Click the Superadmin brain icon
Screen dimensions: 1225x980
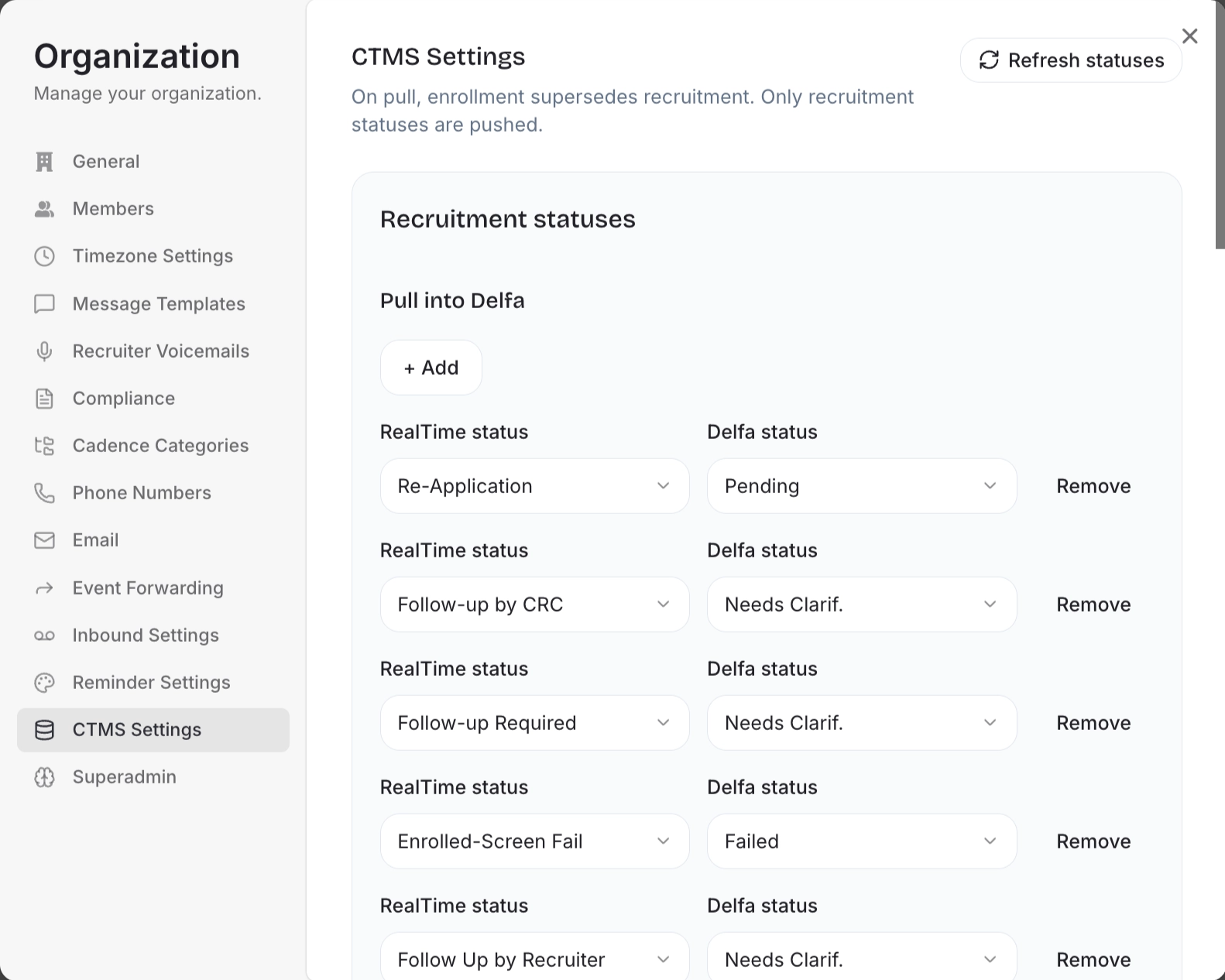[44, 777]
